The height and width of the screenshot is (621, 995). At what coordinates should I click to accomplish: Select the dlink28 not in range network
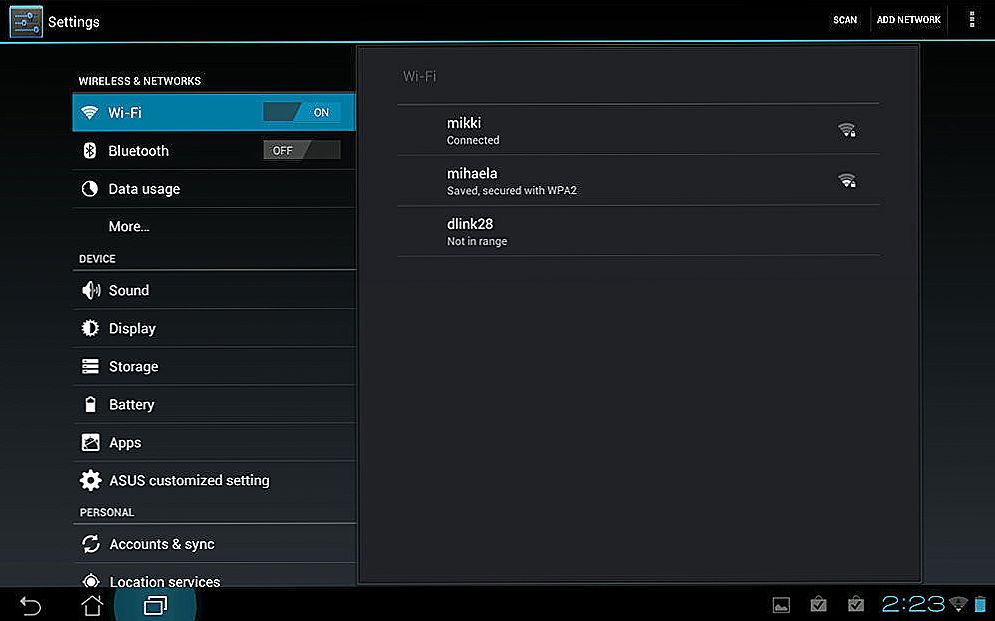[638, 231]
